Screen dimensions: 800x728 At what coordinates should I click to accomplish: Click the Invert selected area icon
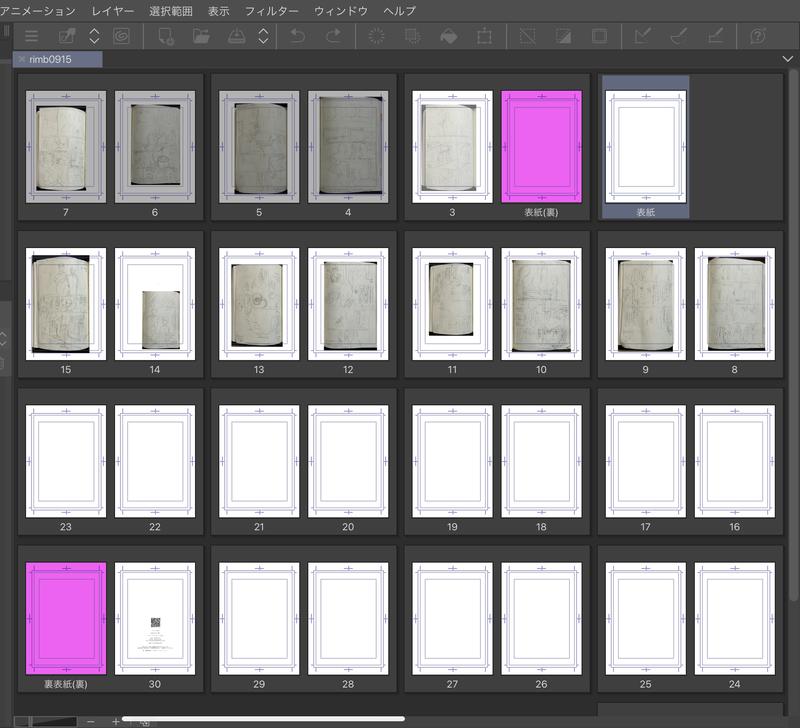[x=563, y=36]
